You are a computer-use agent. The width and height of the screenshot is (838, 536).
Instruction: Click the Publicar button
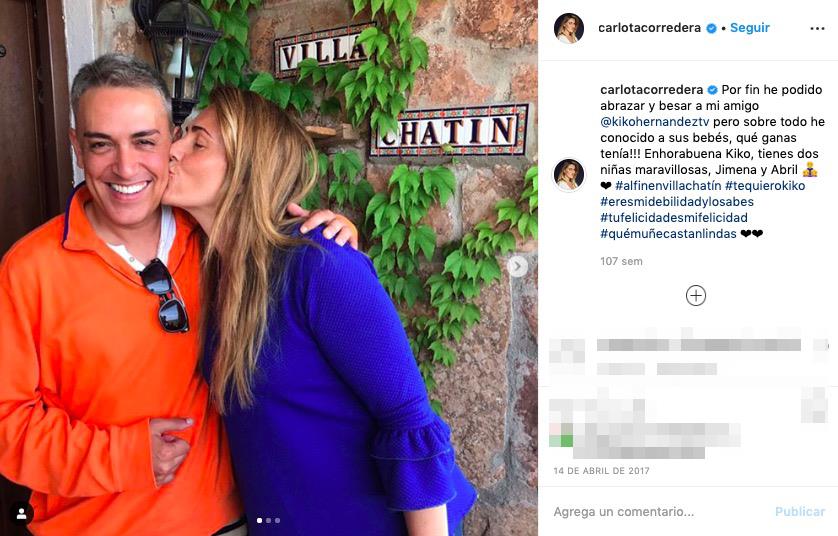pyautogui.click(x=800, y=512)
